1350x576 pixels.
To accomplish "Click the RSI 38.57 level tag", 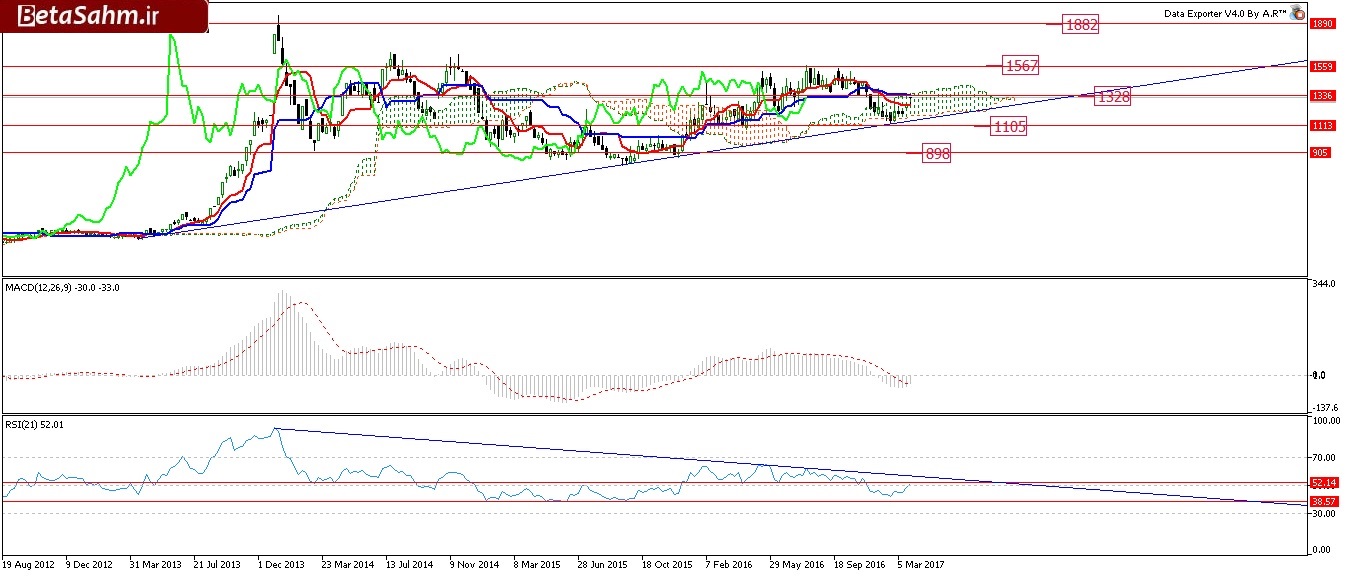I will (1322, 501).
